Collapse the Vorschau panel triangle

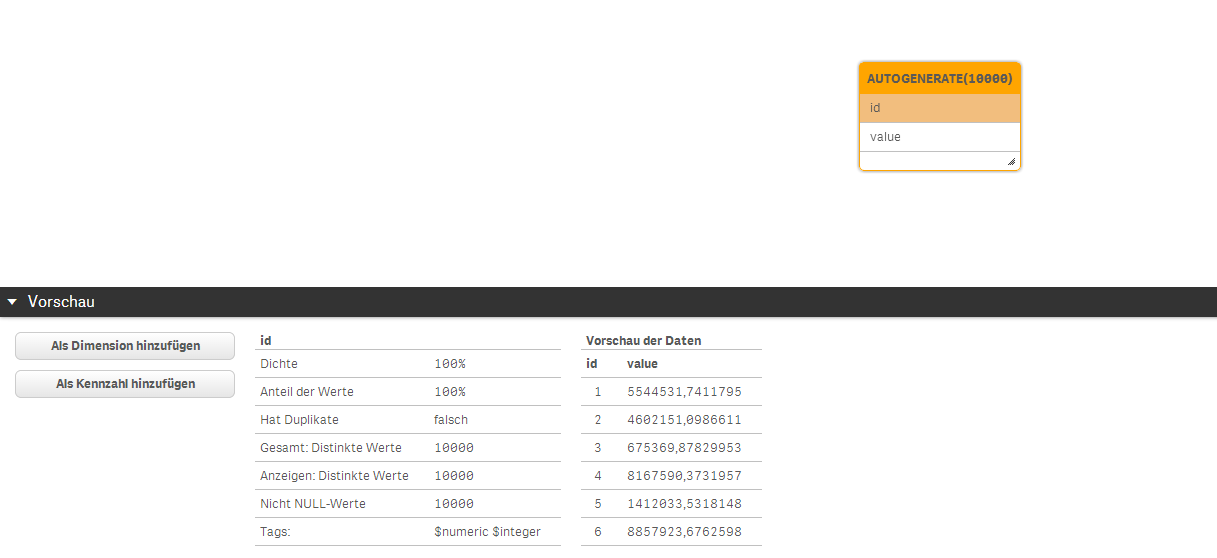[x=12, y=301]
